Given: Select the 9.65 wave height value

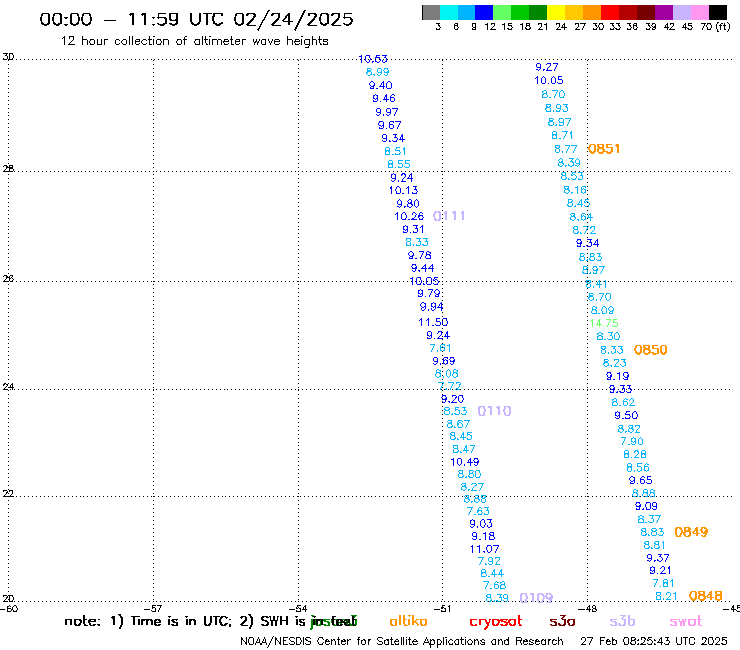Looking at the screenshot, I should tap(640, 481).
